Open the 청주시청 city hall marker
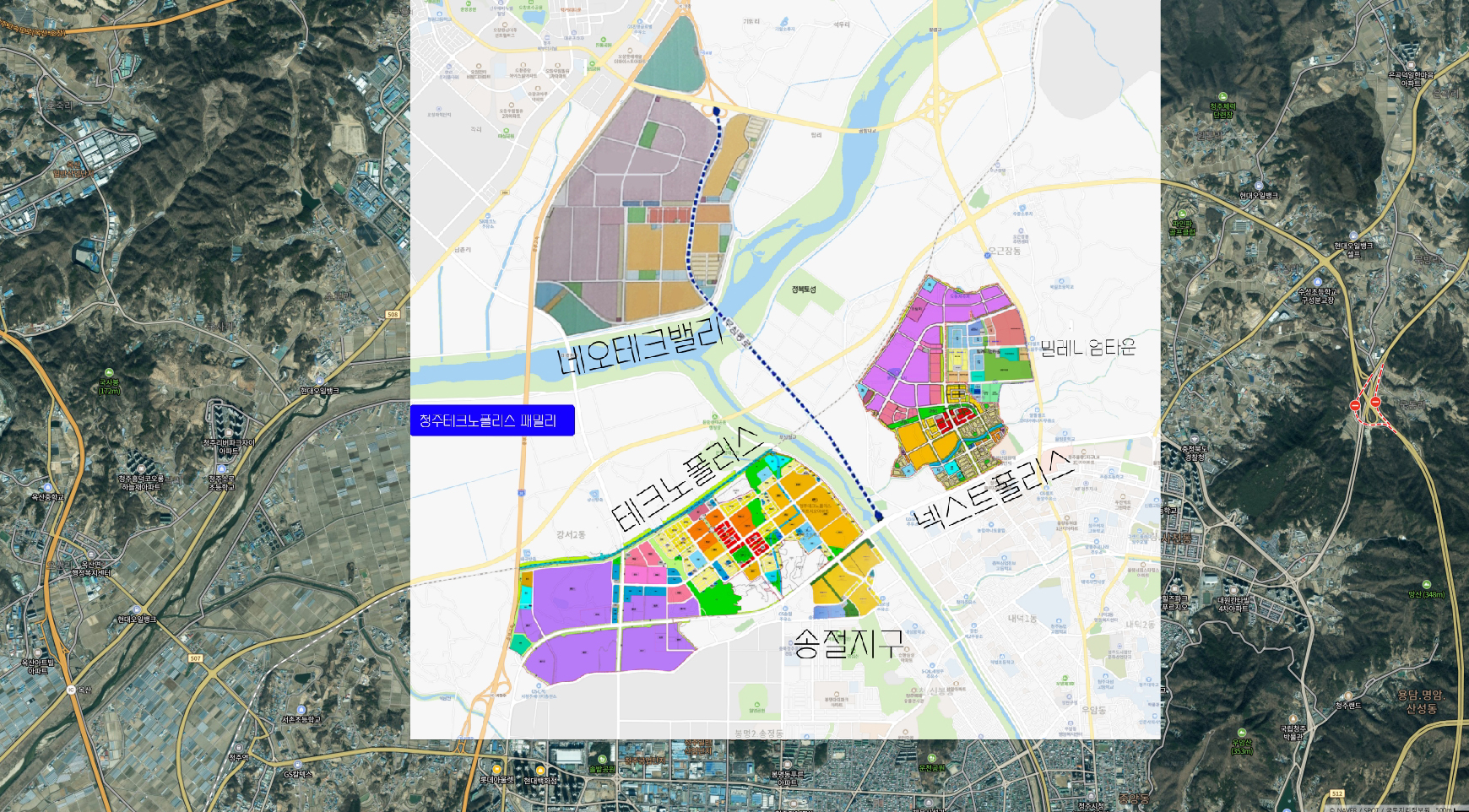The image size is (1469, 812). click(x=1091, y=802)
